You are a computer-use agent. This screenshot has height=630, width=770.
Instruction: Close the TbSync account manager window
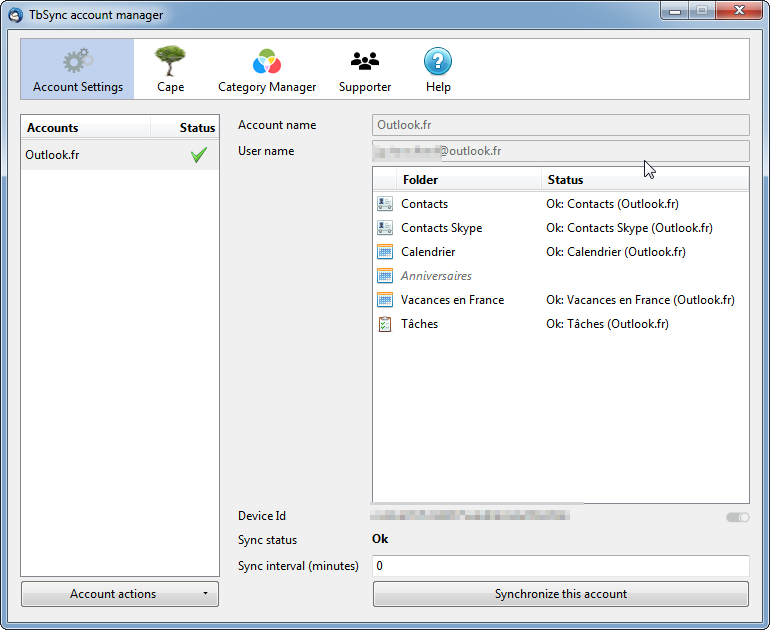740,10
